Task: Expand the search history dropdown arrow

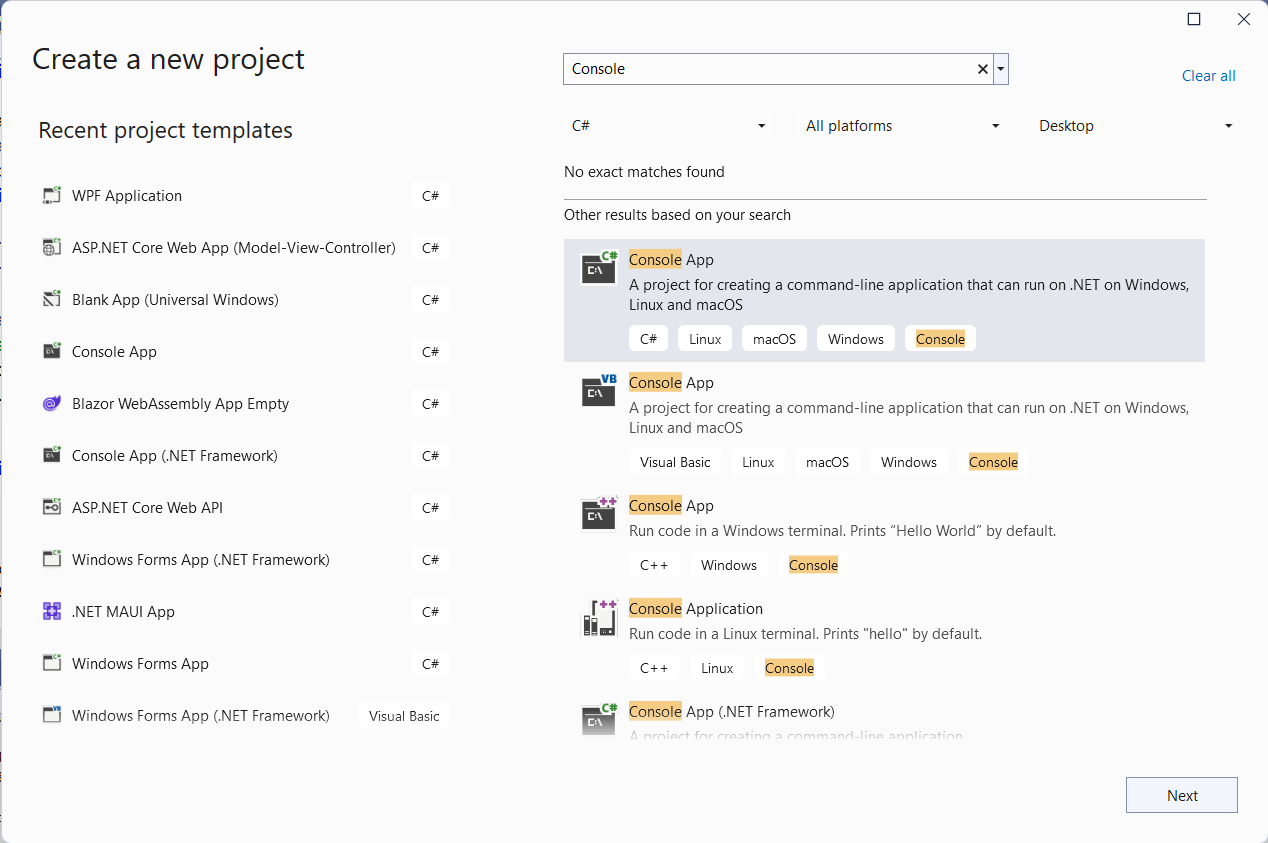Action: [x=1001, y=69]
